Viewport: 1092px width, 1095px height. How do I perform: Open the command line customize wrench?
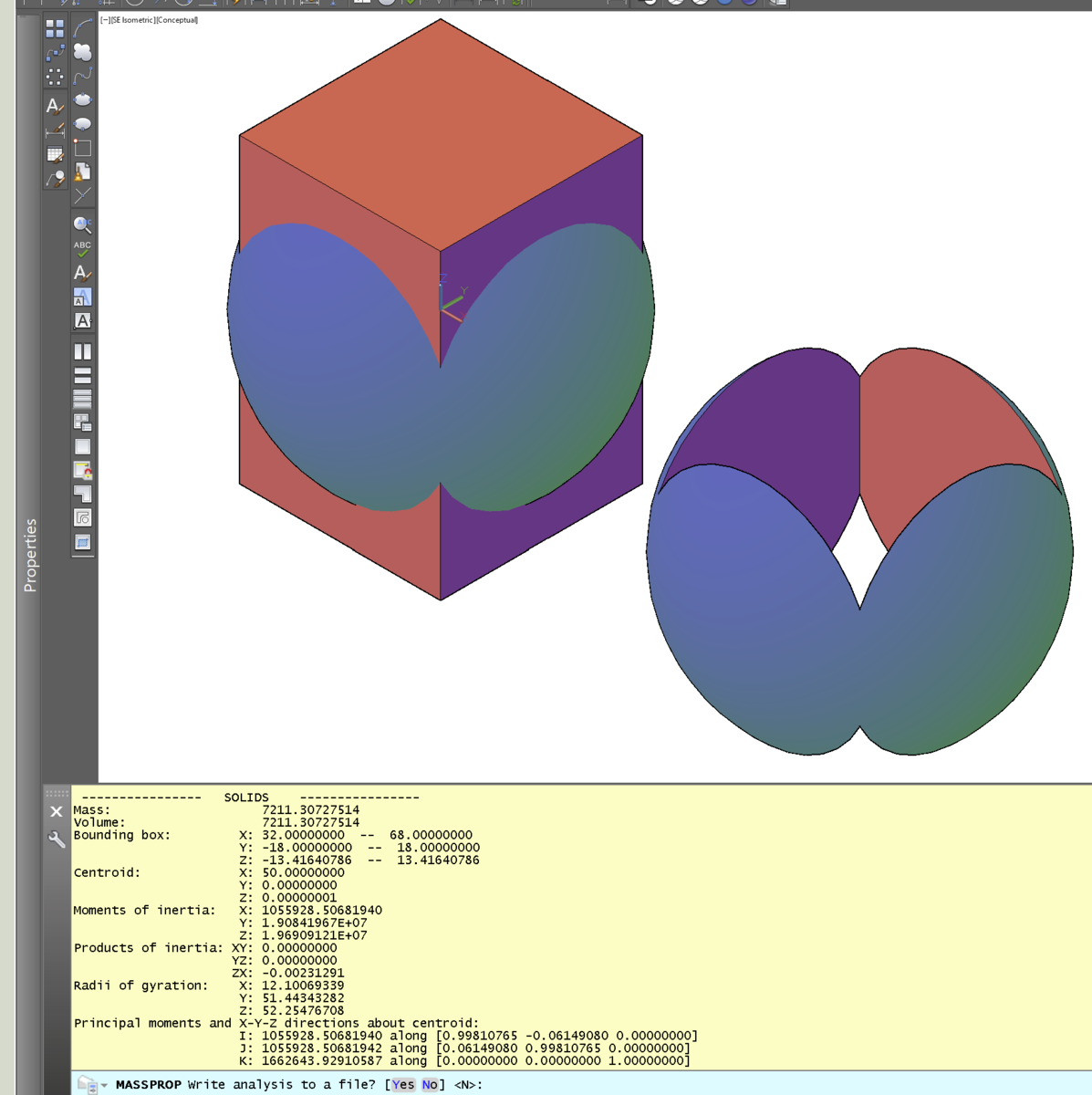coord(57,839)
